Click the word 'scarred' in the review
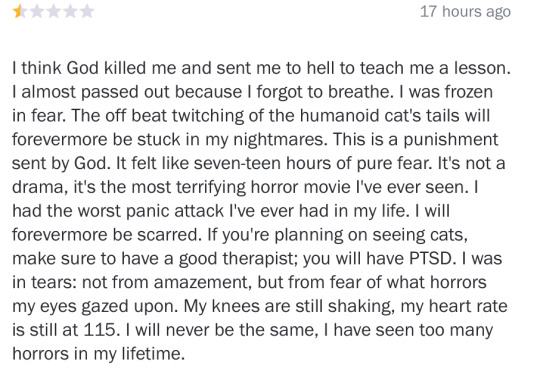 (168, 235)
